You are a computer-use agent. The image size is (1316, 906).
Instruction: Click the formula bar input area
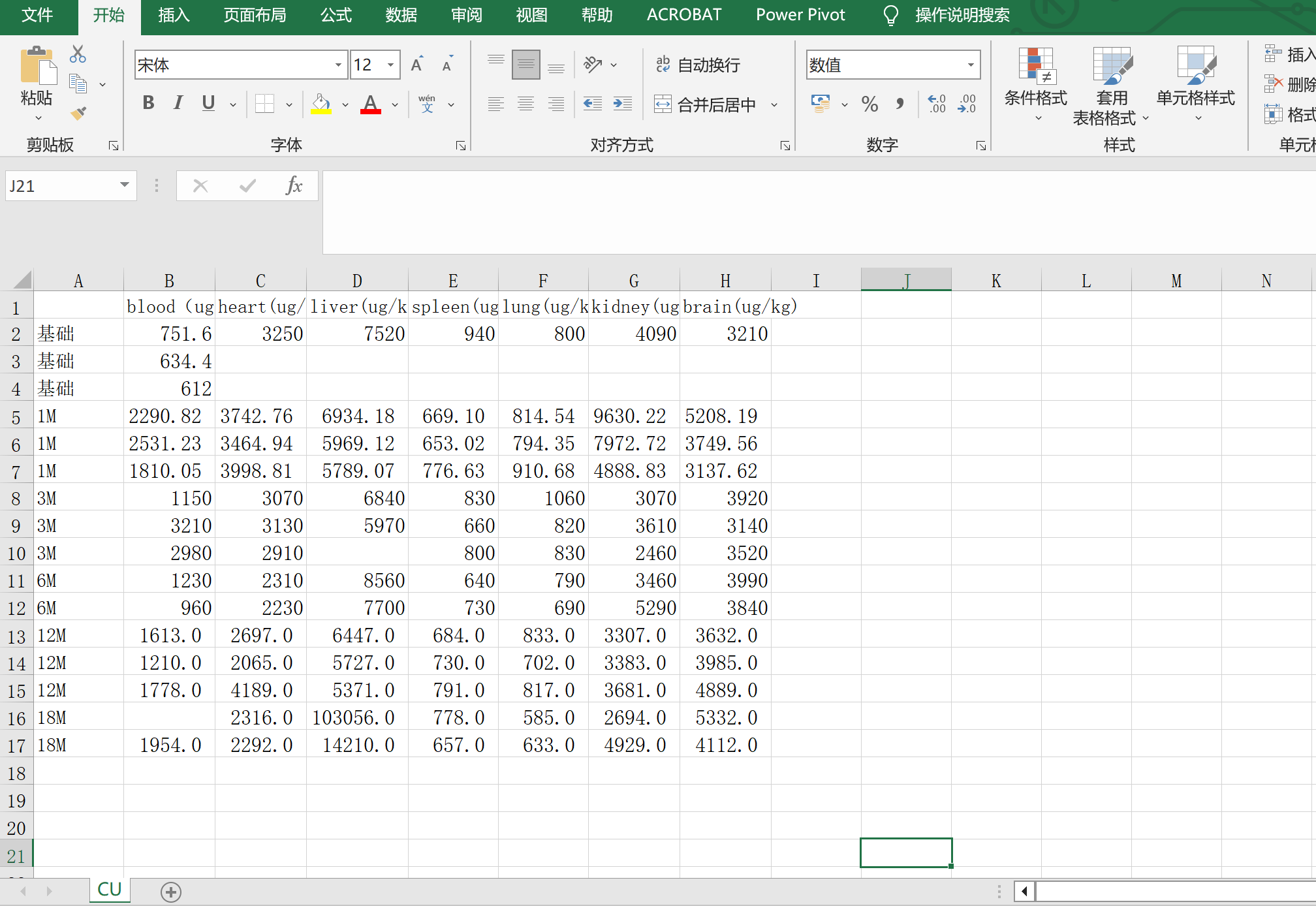tap(819, 213)
